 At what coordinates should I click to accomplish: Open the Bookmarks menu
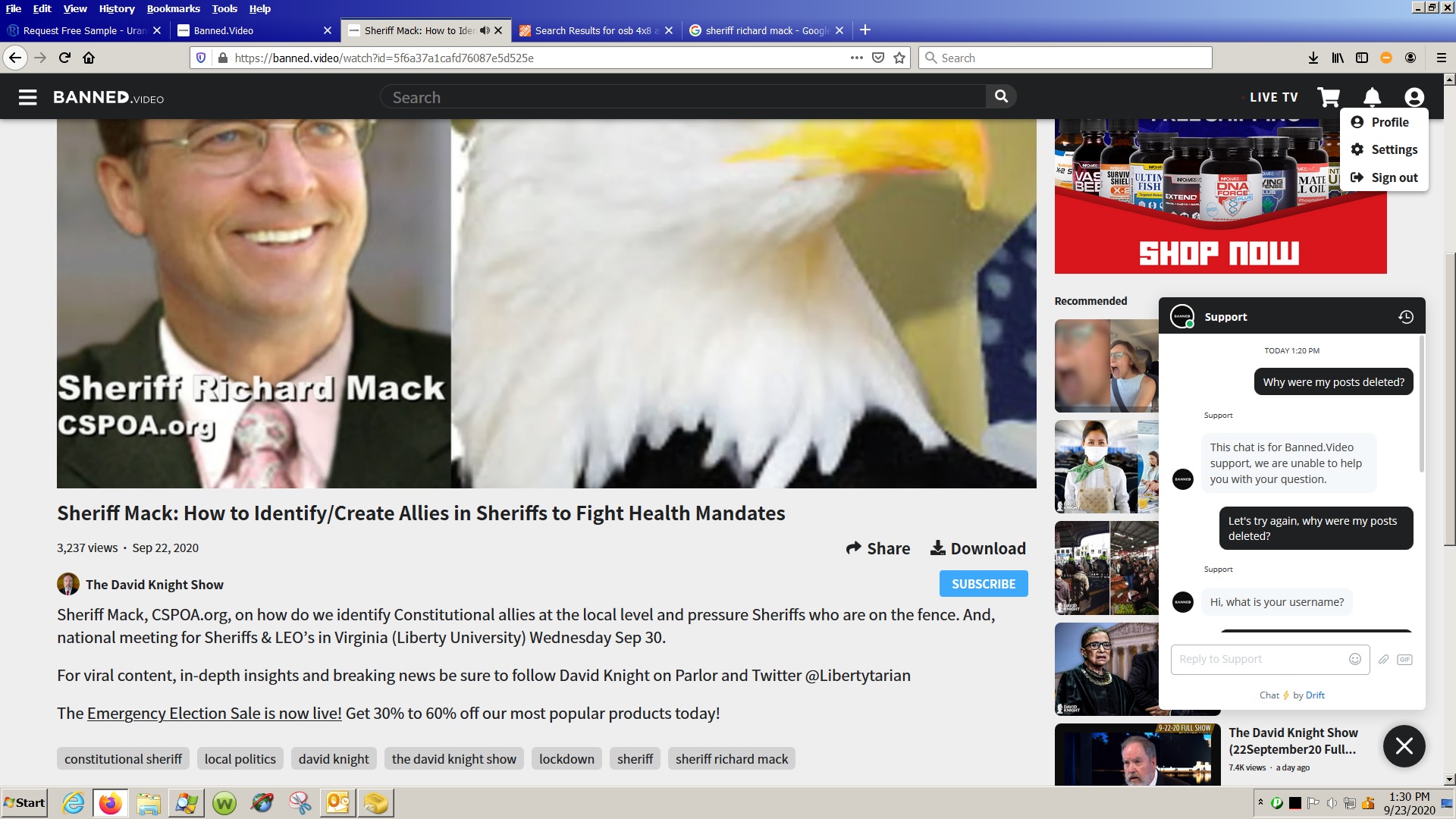coord(174,8)
